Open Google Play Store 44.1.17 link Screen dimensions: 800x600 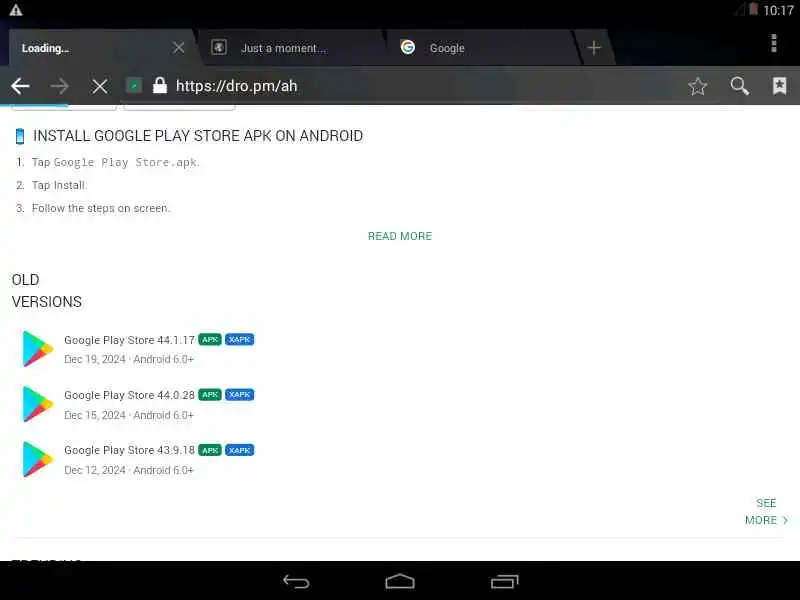point(130,340)
